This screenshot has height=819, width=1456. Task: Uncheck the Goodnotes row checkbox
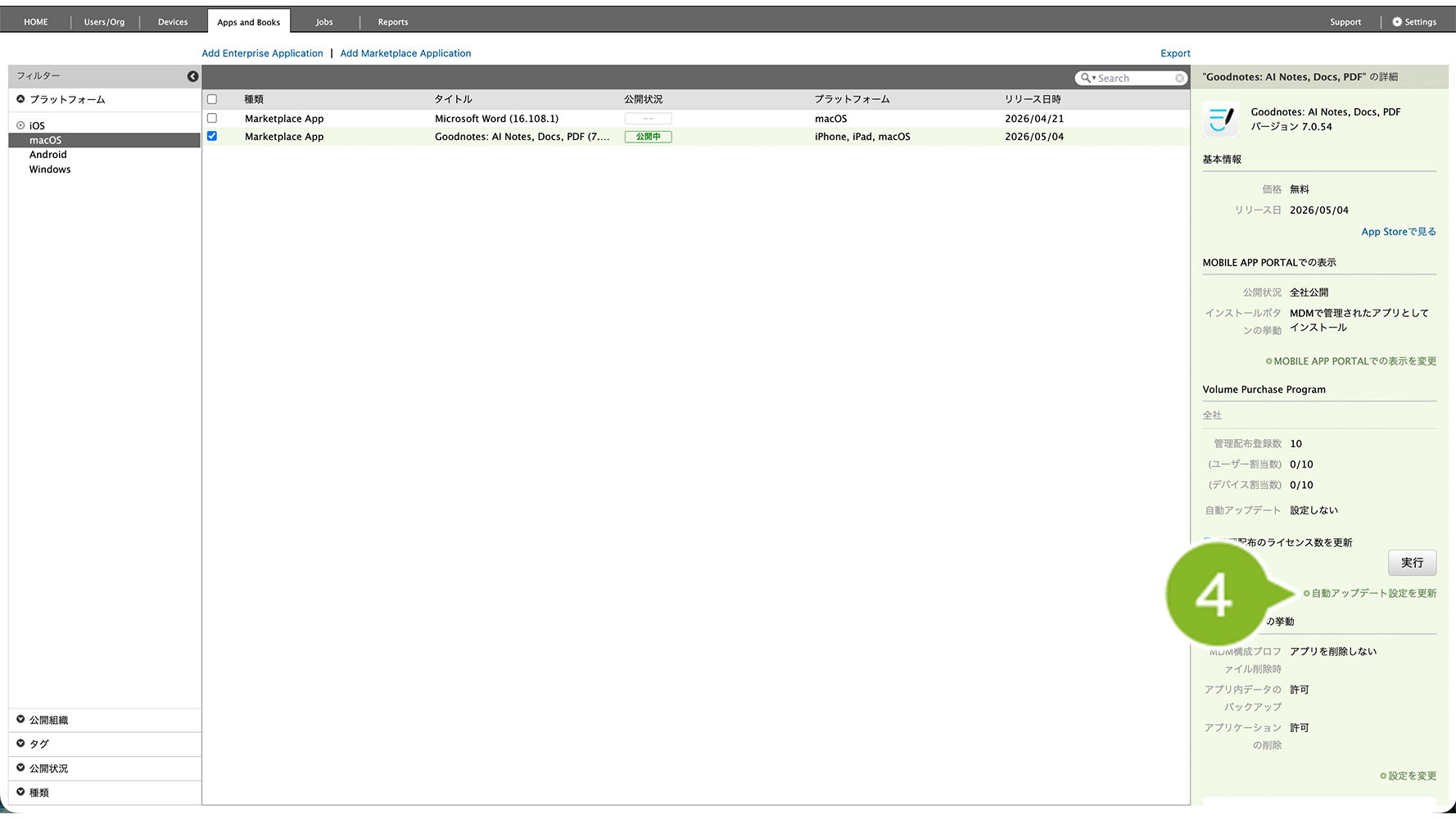tap(212, 136)
